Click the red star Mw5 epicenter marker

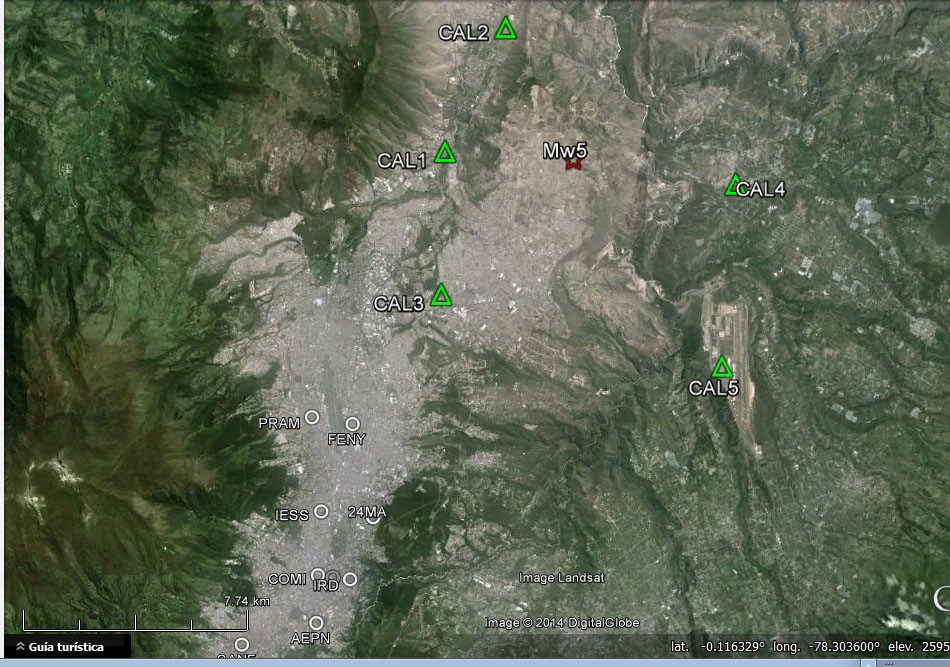point(573,164)
